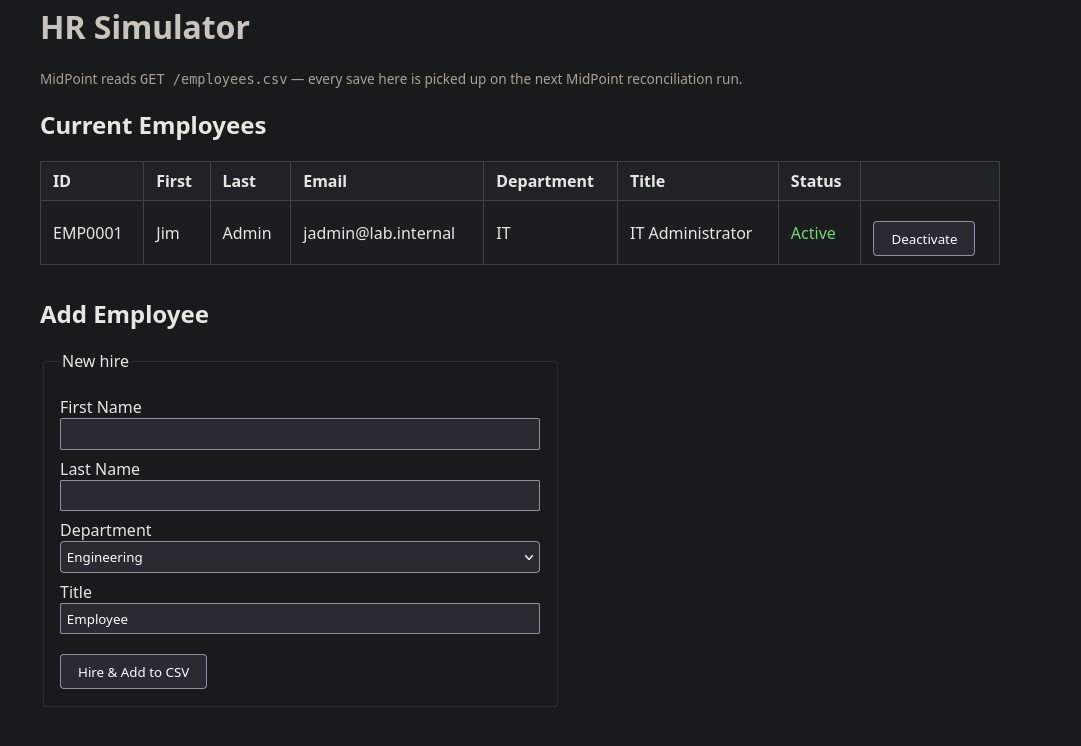Click the /employees.csv code text
The image size is (1081, 746).
(x=230, y=79)
